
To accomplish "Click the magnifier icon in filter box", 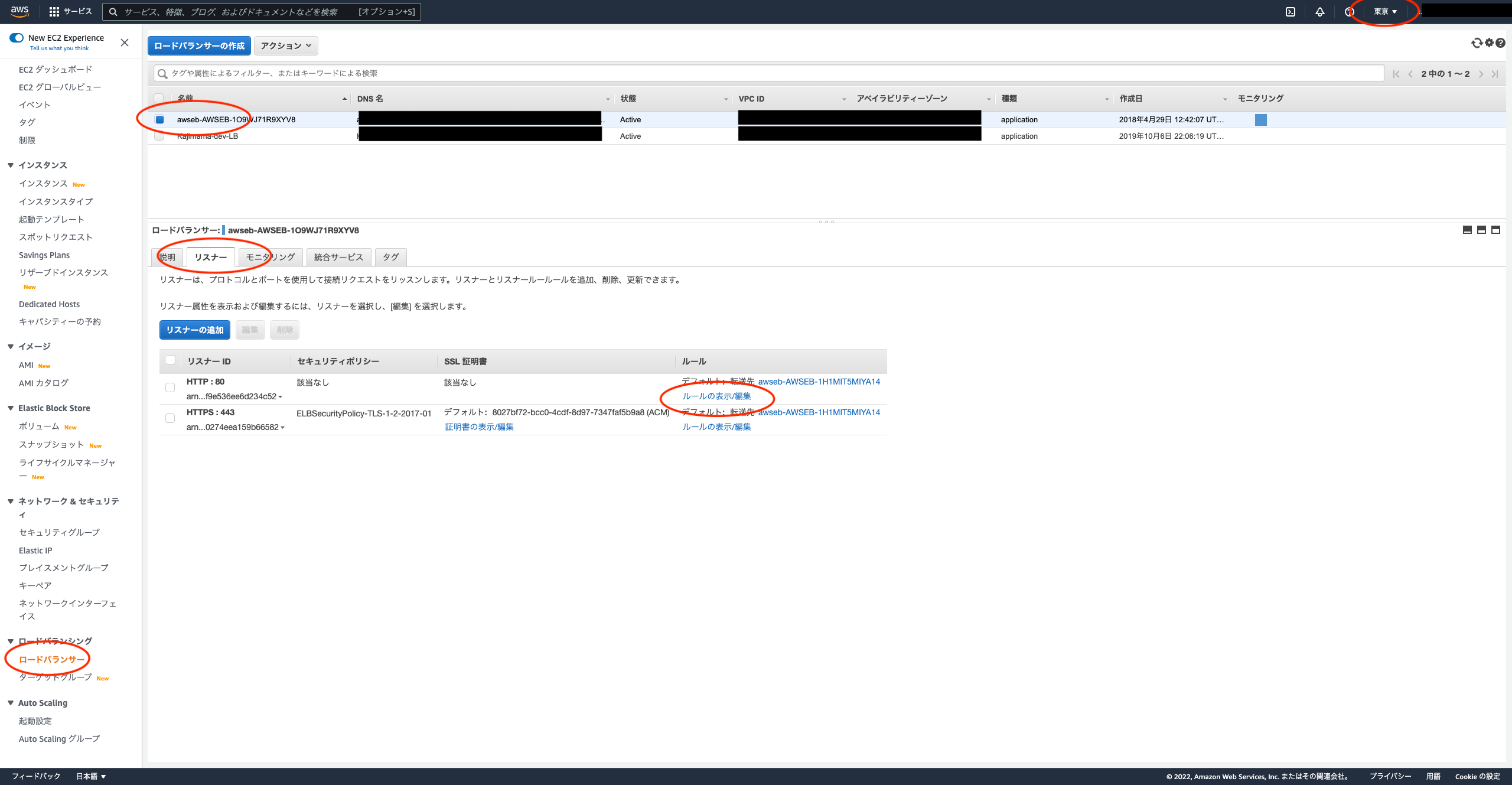I will 162,74.
